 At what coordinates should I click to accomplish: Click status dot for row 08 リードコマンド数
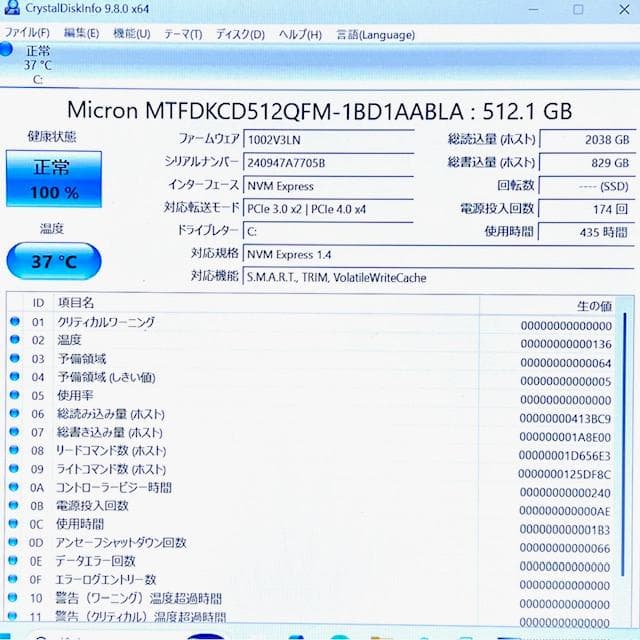tap(14, 450)
